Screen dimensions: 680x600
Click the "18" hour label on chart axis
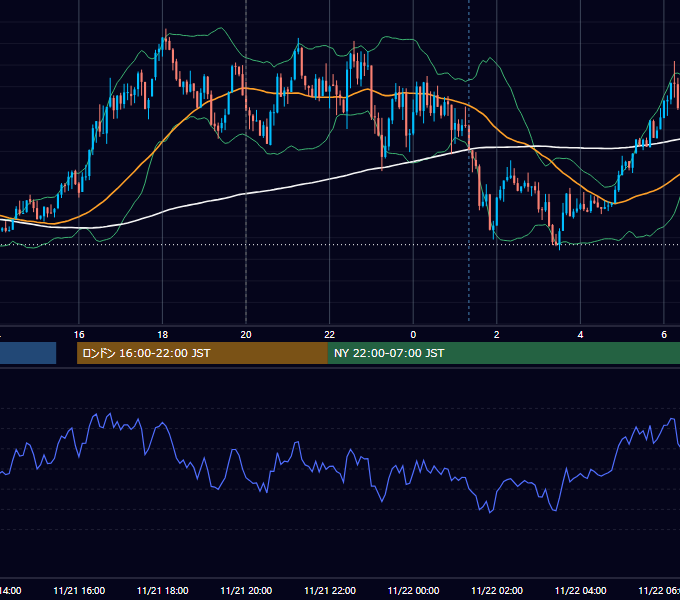[163, 335]
